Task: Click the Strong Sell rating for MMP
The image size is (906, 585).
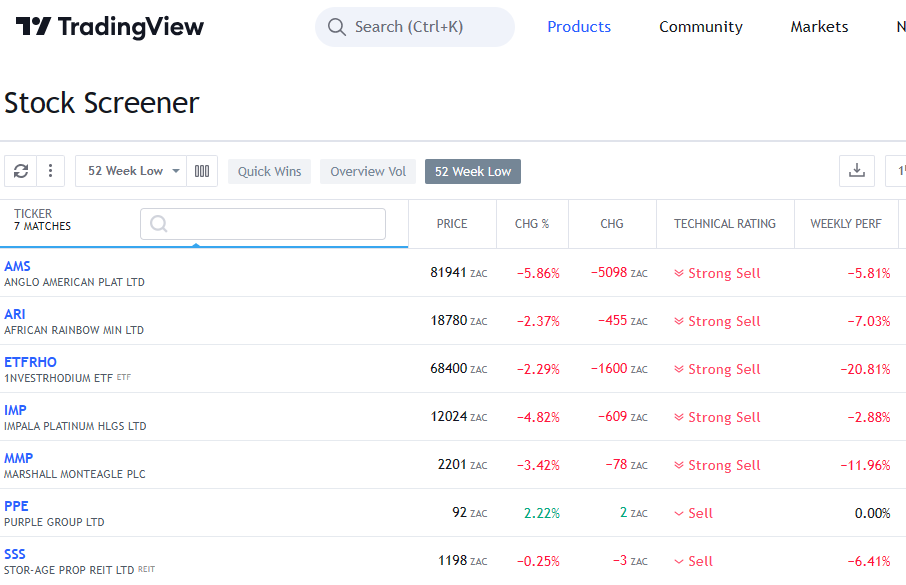Action: point(717,465)
